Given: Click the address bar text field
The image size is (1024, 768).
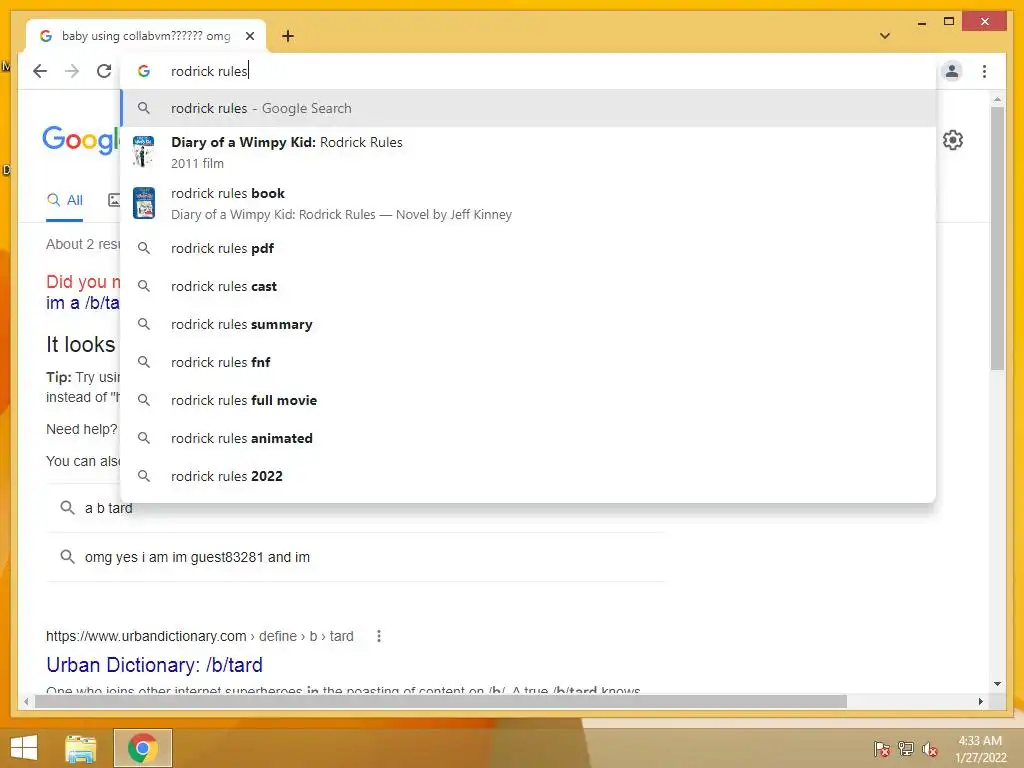Looking at the screenshot, I should (x=528, y=71).
